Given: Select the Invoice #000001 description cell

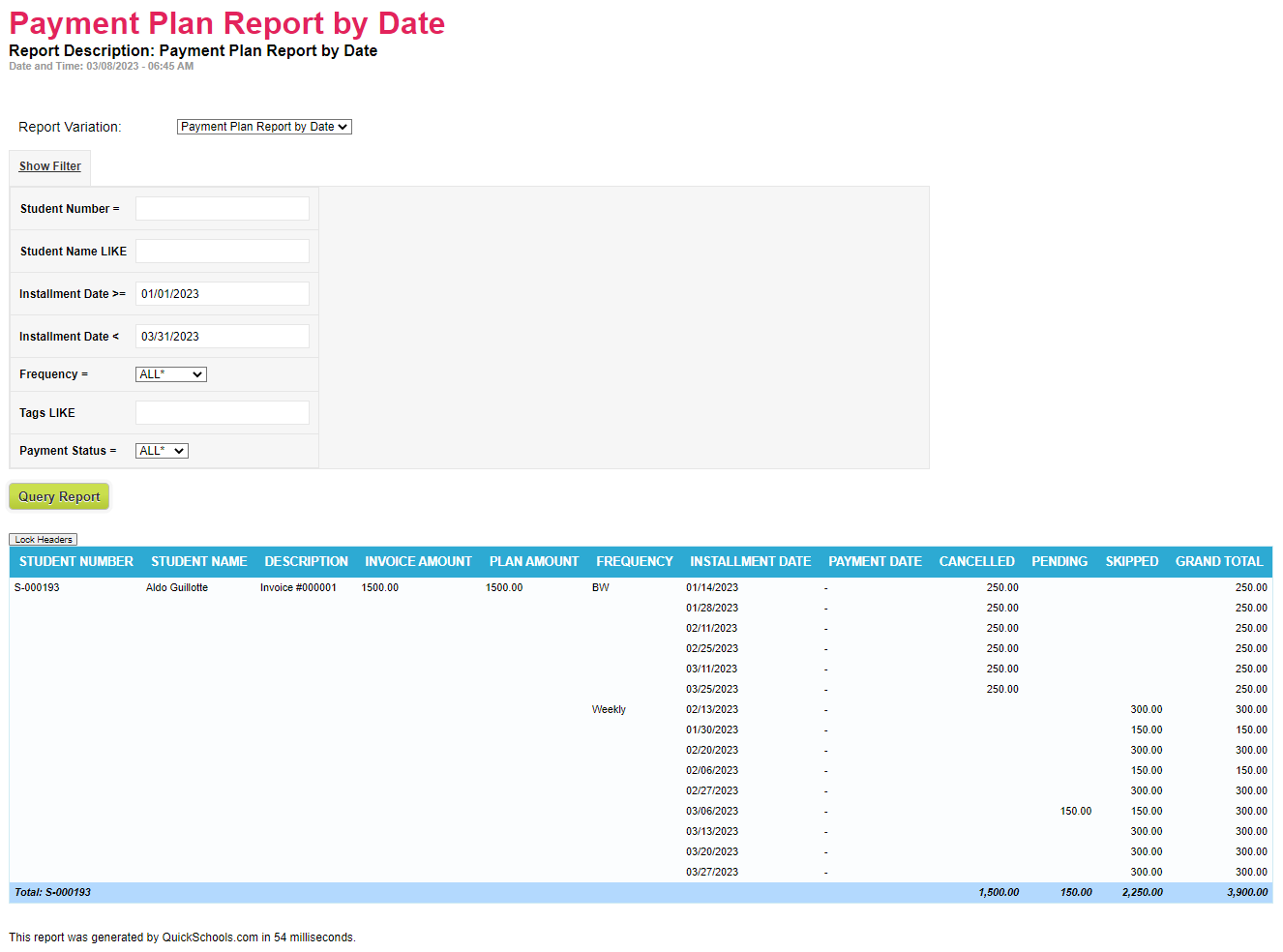Looking at the screenshot, I should click(298, 588).
